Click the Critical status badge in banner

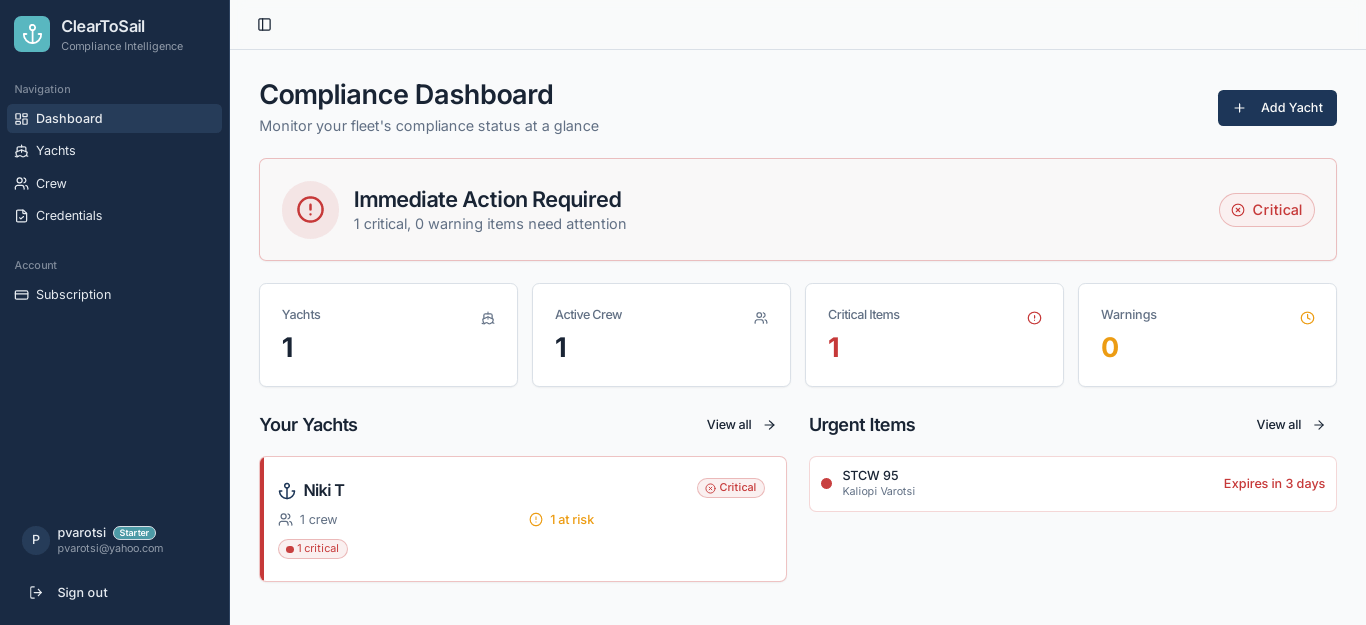(x=1266, y=210)
